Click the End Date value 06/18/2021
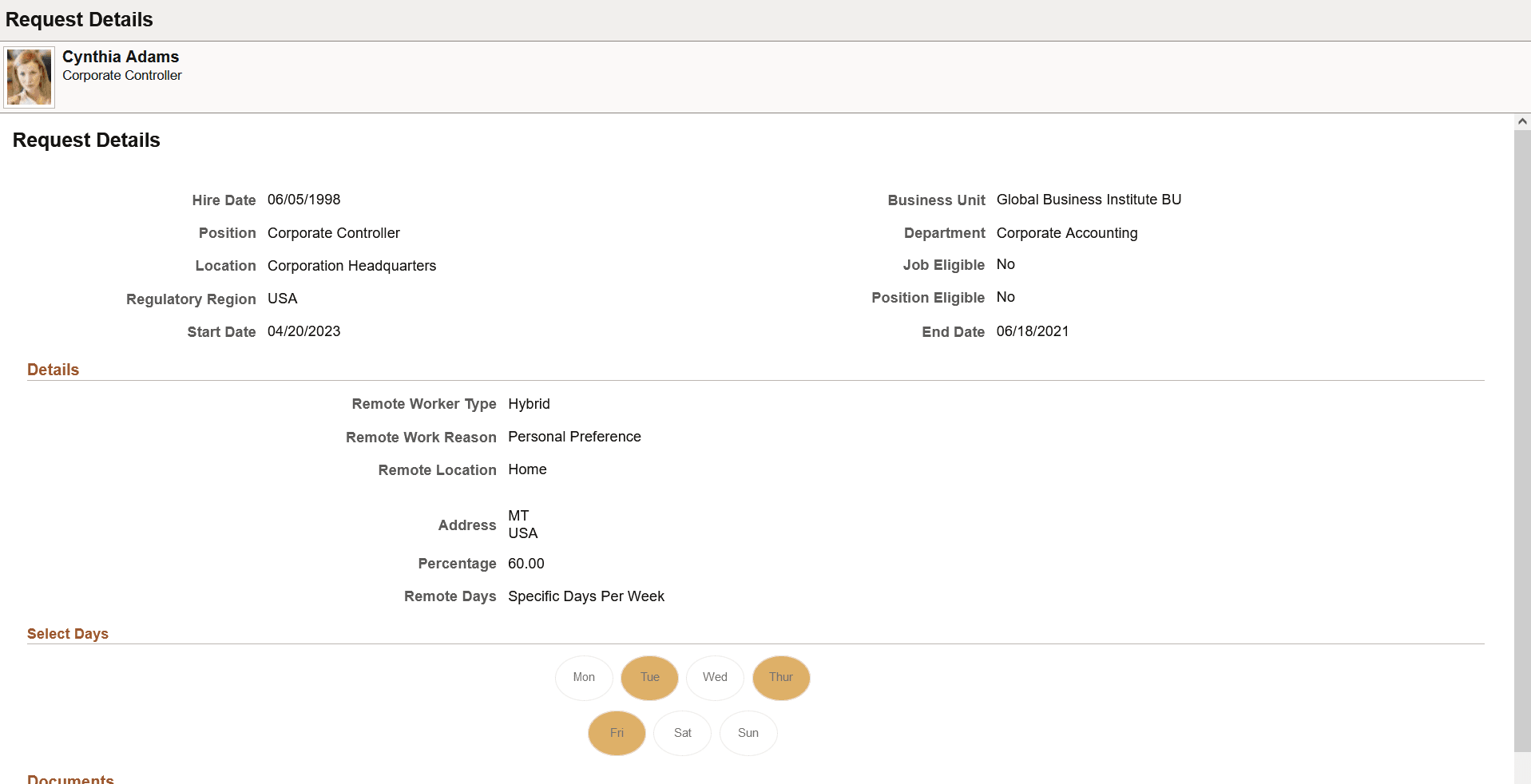Viewport: 1531px width, 784px height. pyautogui.click(x=1033, y=331)
